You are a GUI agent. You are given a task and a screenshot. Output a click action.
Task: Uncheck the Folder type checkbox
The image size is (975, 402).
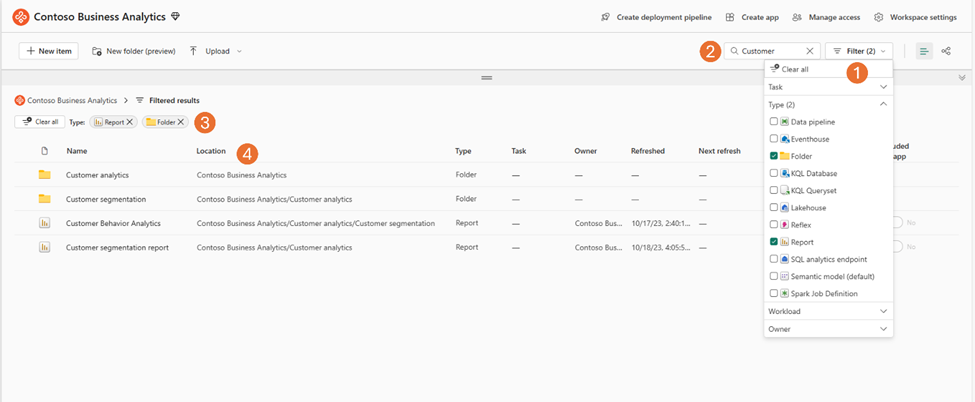pyautogui.click(x=774, y=156)
